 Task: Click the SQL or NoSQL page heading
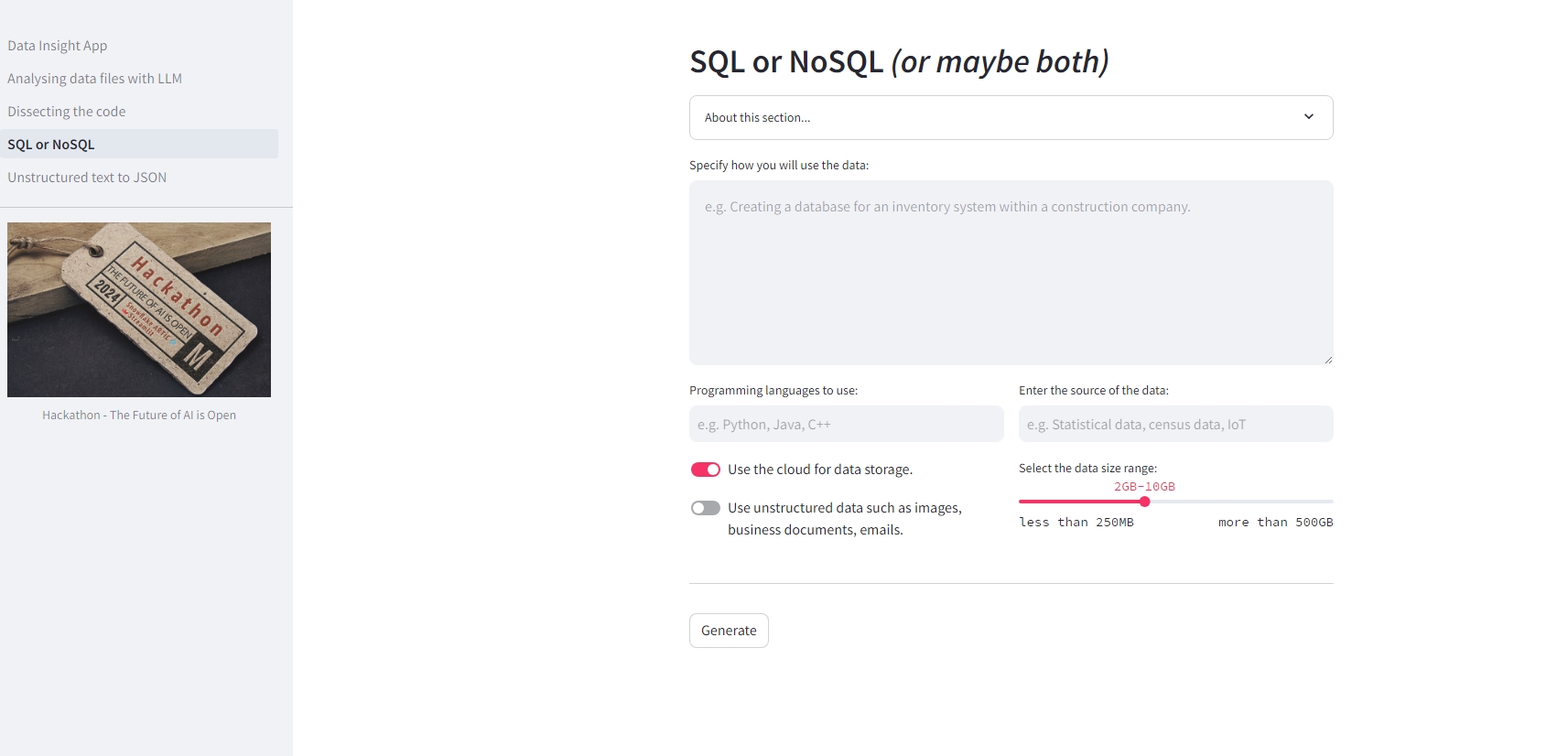899,62
